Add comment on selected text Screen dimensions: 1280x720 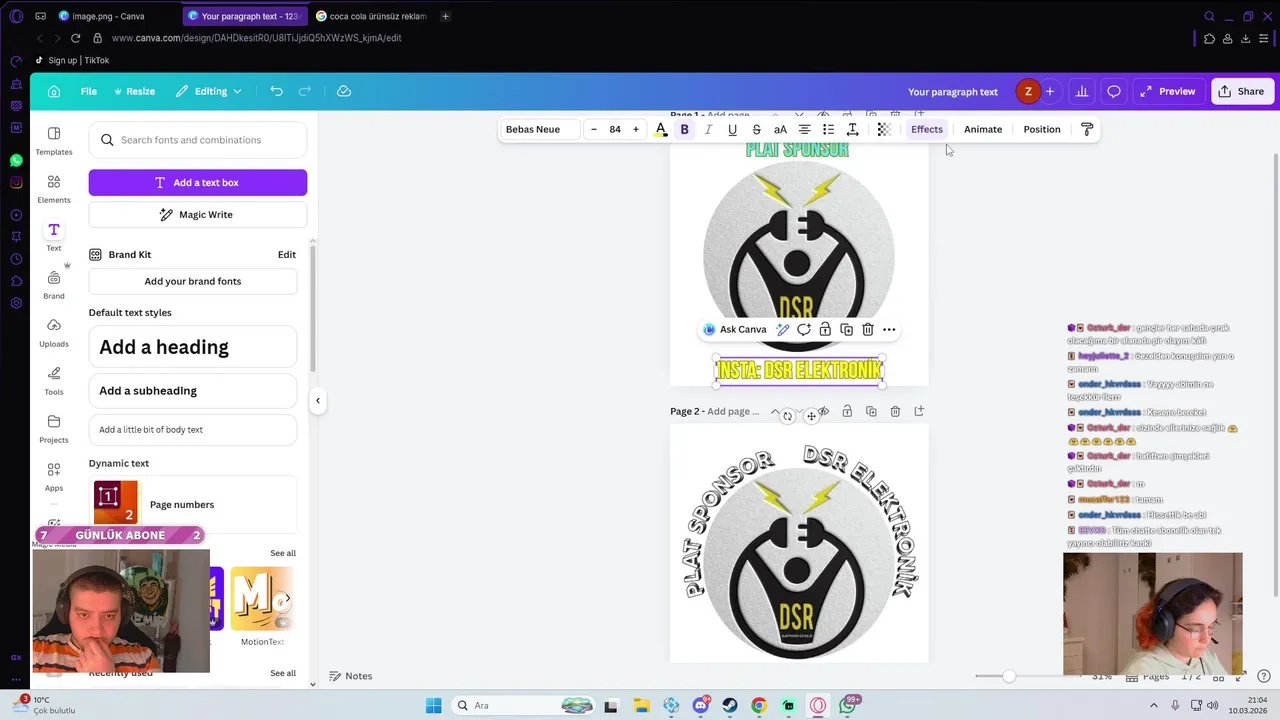pyautogui.click(x=803, y=329)
